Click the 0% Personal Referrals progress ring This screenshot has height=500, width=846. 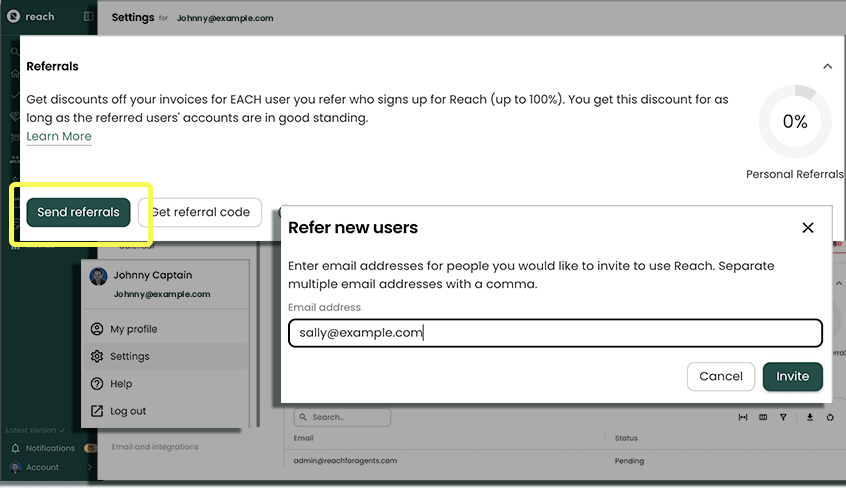(794, 122)
